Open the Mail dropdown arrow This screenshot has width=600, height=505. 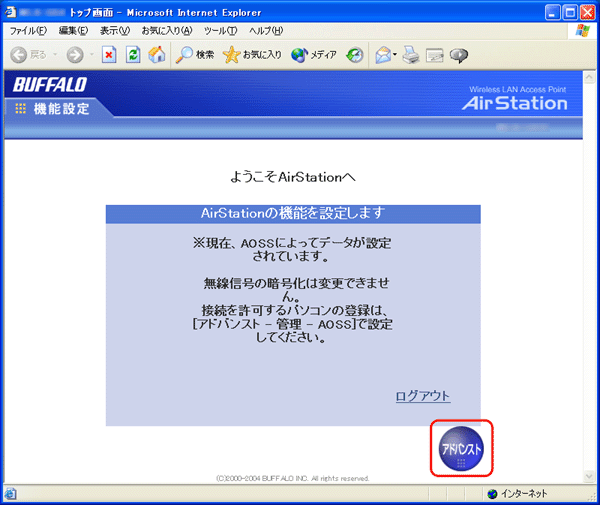(395, 55)
